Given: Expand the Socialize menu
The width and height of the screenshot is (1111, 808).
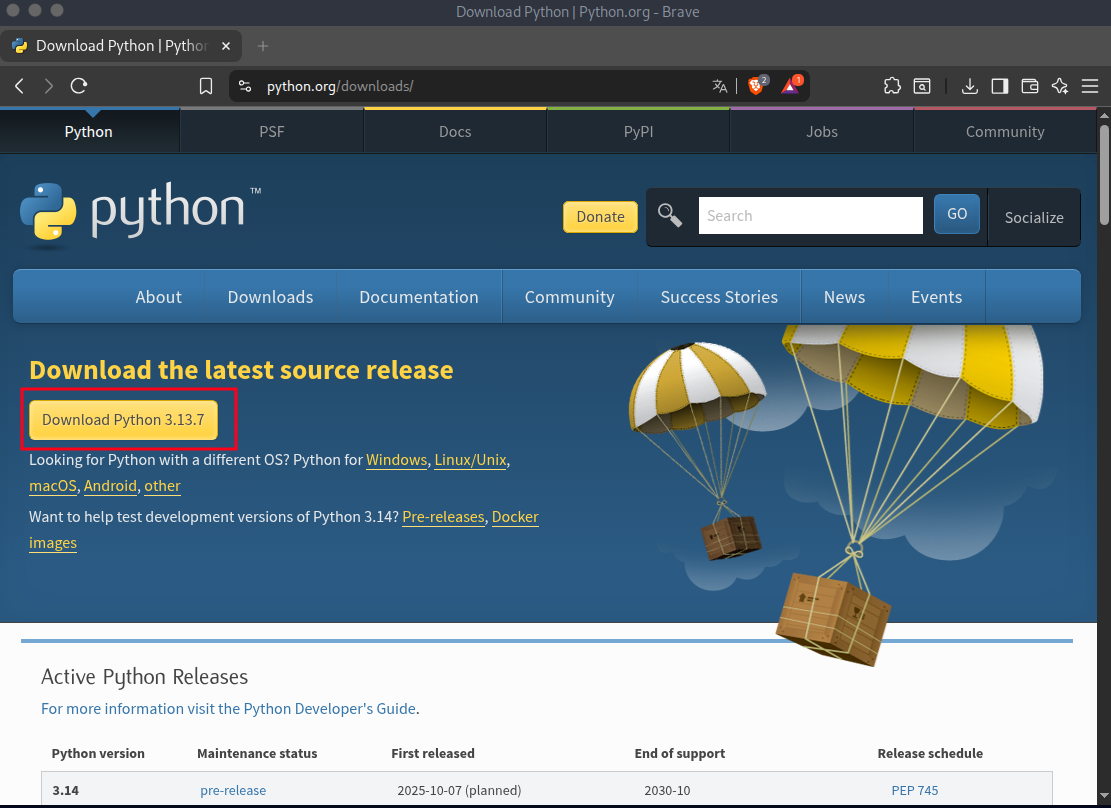Looking at the screenshot, I should pyautogui.click(x=1034, y=218).
